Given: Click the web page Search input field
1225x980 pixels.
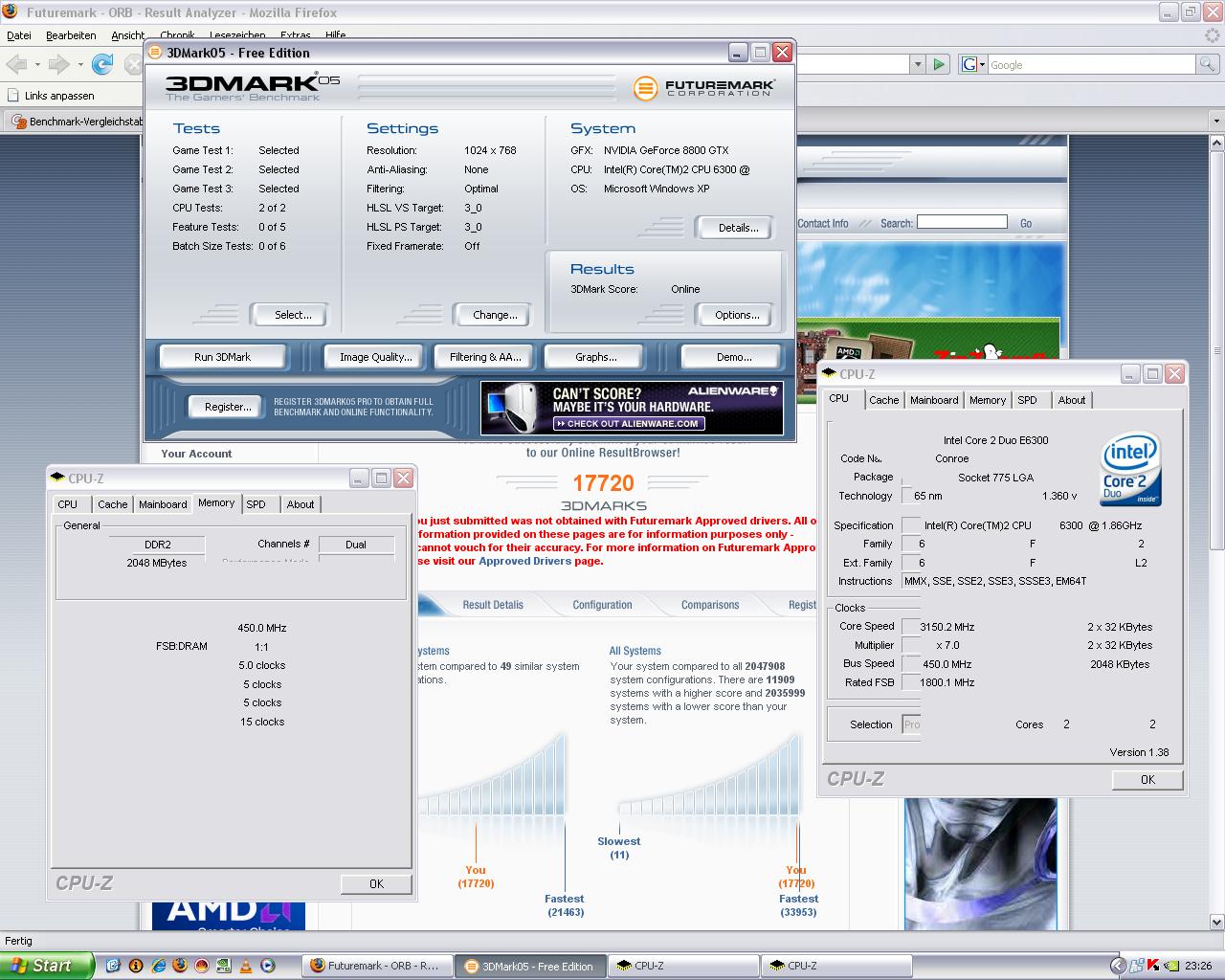Looking at the screenshot, I should pos(962,222).
